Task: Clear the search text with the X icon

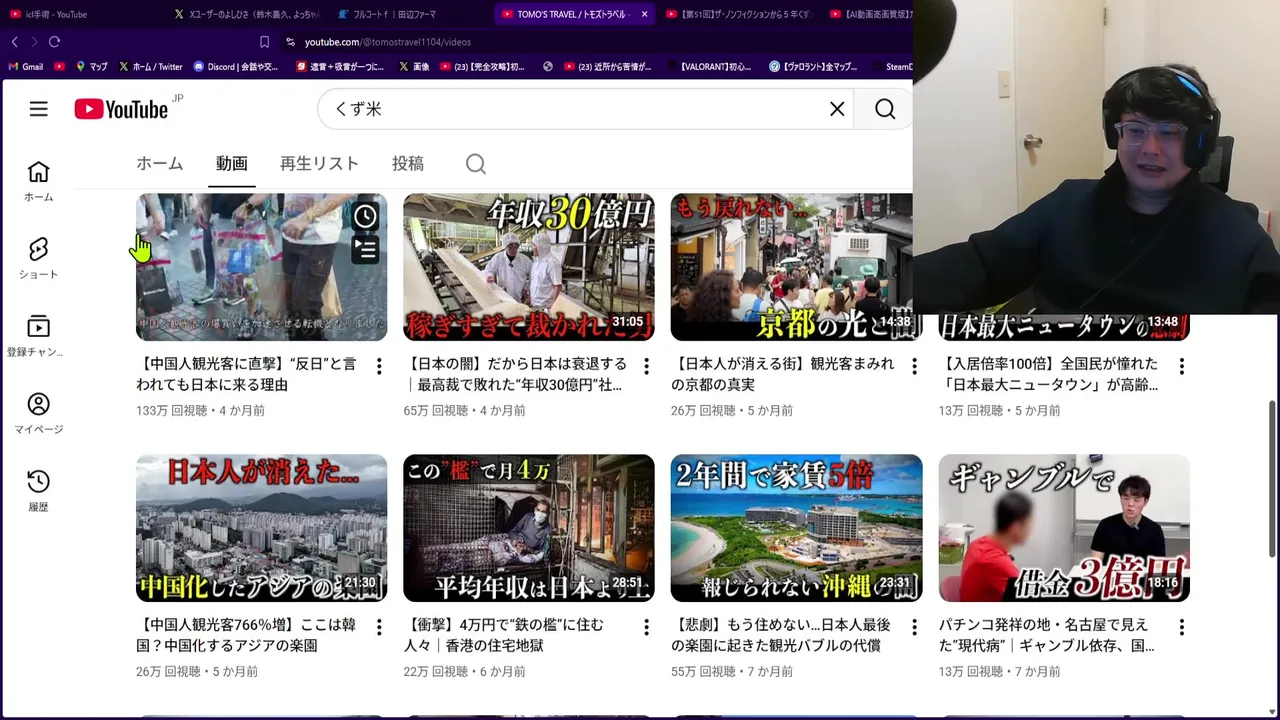Action: point(837,109)
